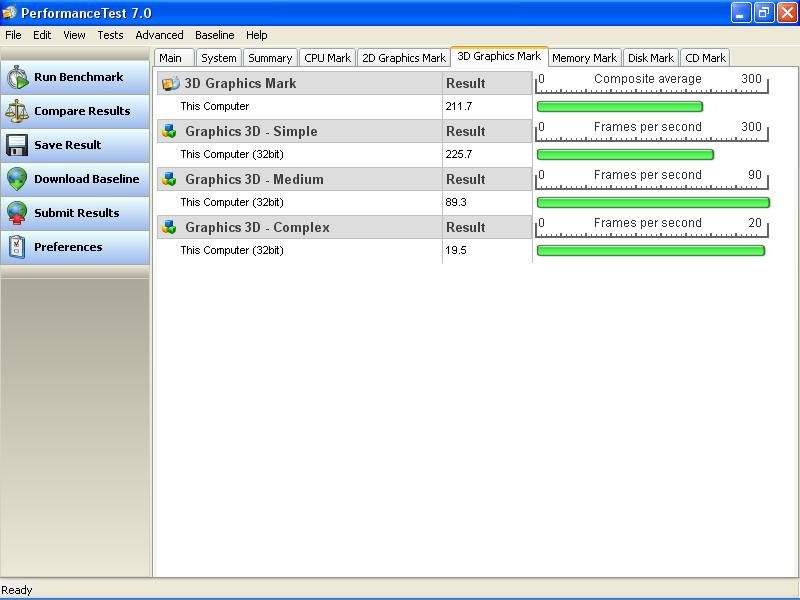Go to the Disk Mark tab

[x=650, y=58]
